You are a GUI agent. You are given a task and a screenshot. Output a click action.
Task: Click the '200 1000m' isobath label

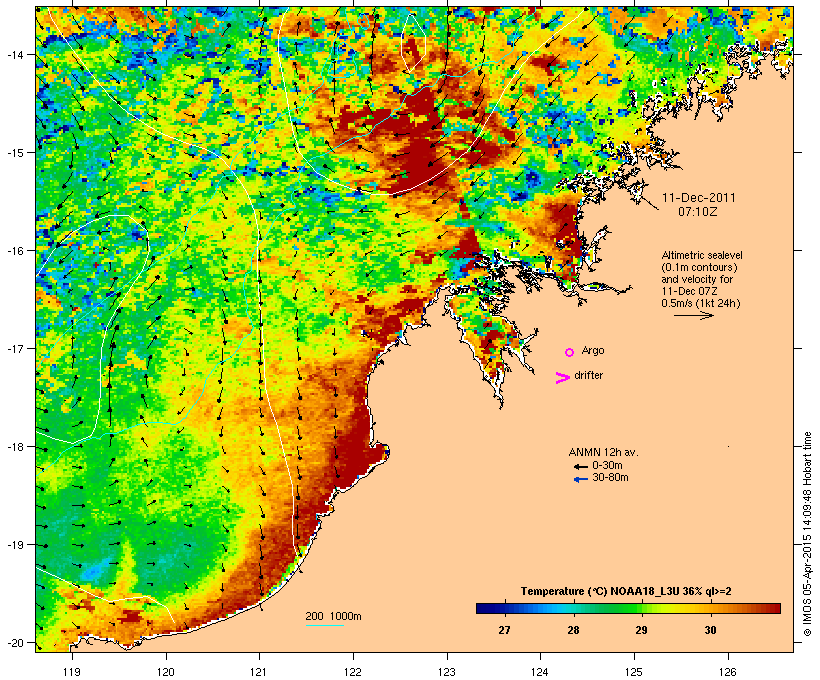333,616
